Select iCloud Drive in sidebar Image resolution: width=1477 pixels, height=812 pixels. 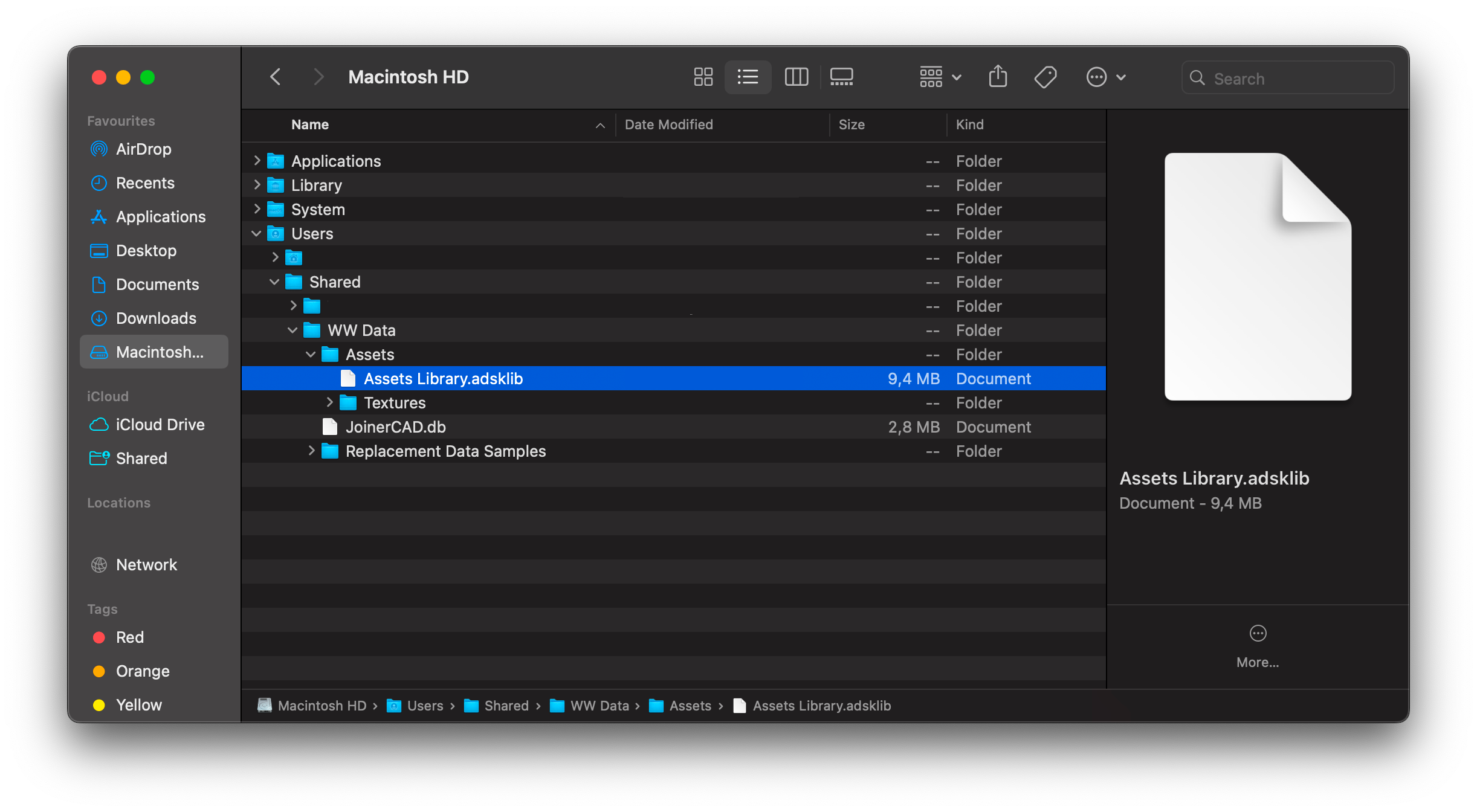click(160, 425)
